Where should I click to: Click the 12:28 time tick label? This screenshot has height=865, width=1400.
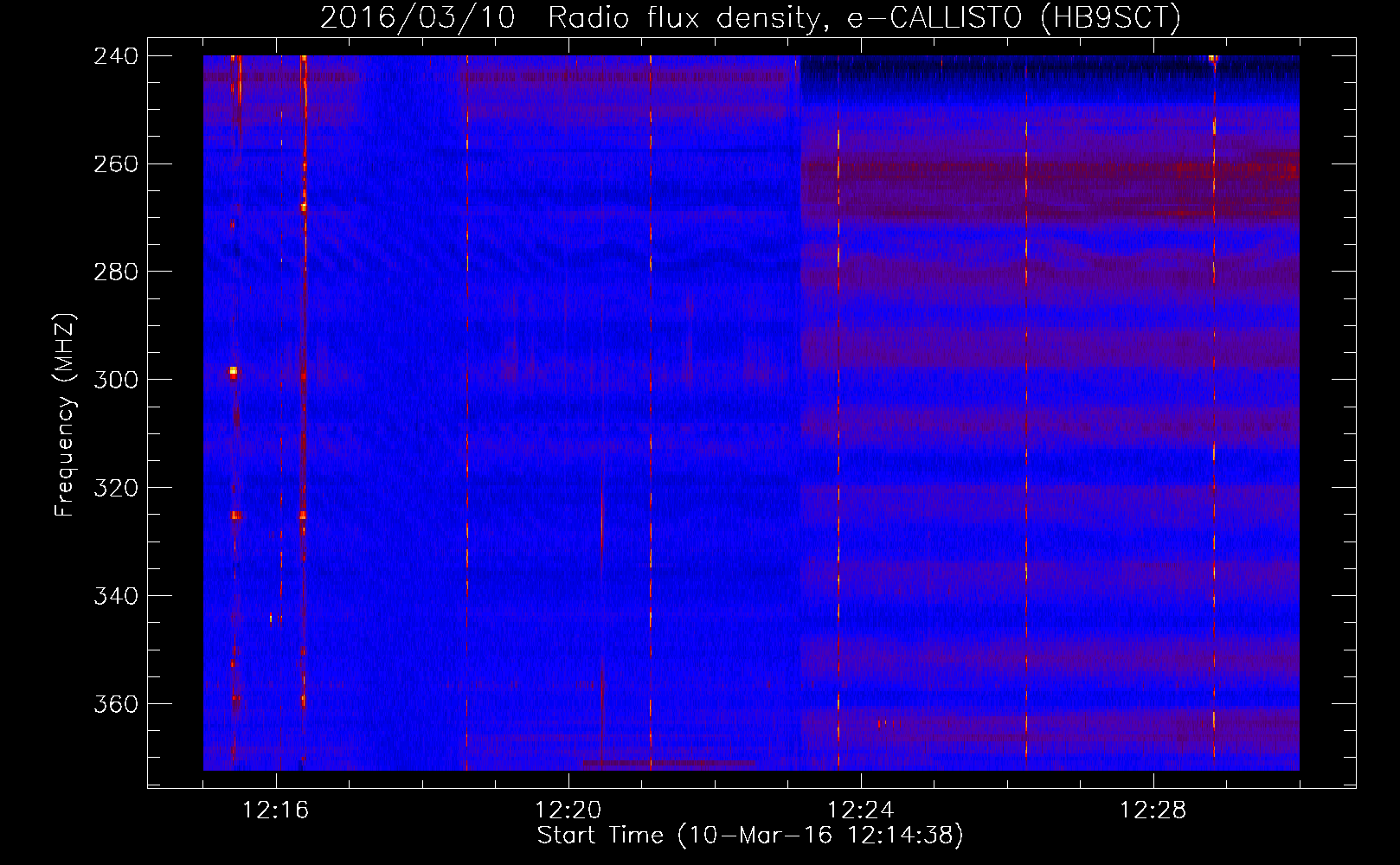[x=1153, y=811]
